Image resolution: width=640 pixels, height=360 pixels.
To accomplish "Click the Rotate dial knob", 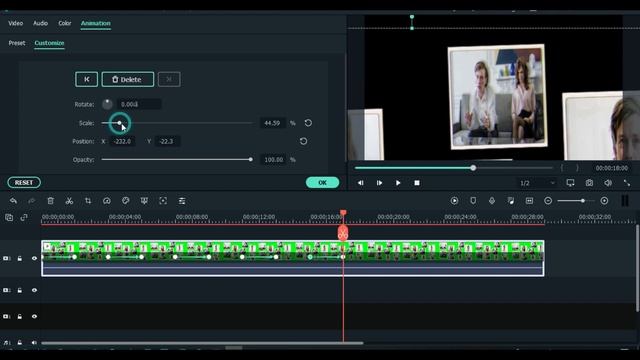I will point(107,104).
